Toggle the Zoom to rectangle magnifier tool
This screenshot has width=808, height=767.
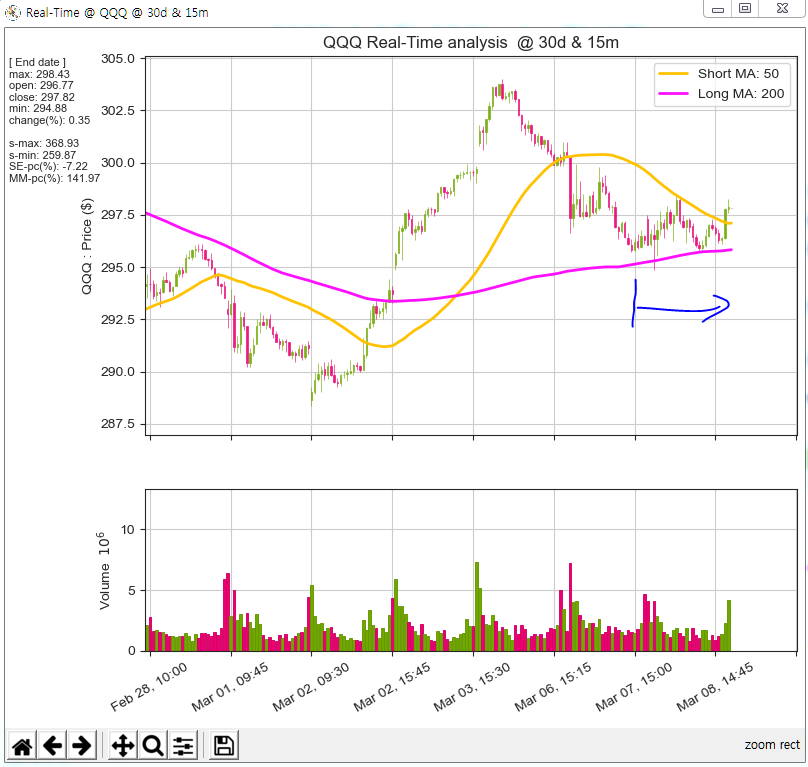[x=153, y=745]
